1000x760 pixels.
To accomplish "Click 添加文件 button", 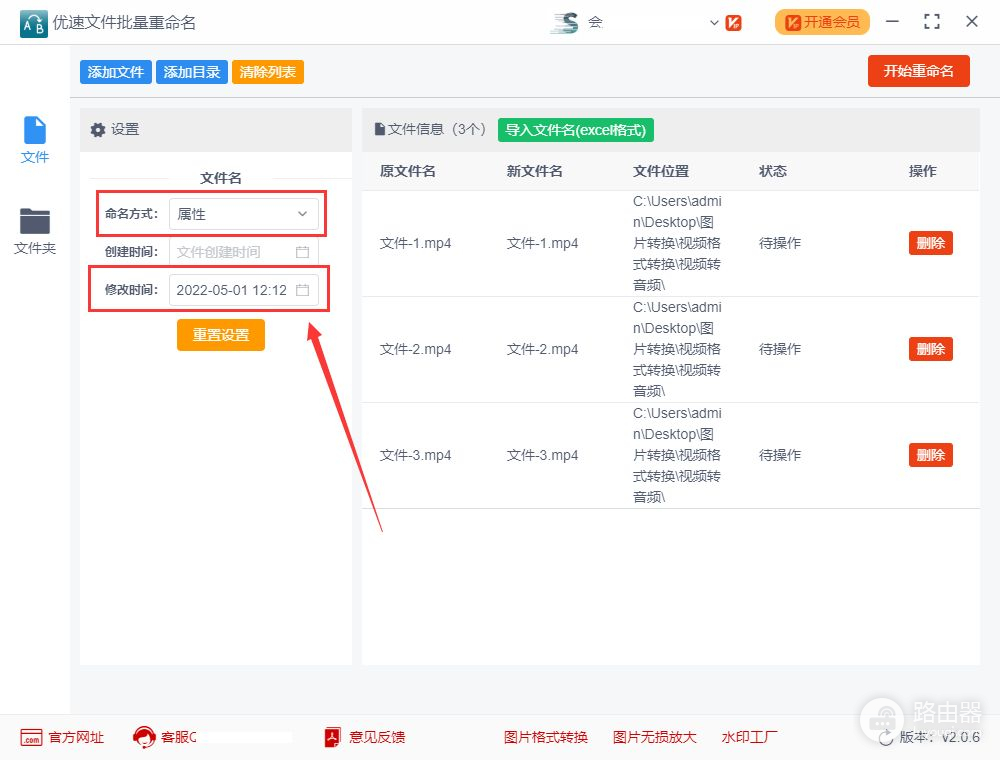I will pos(116,72).
